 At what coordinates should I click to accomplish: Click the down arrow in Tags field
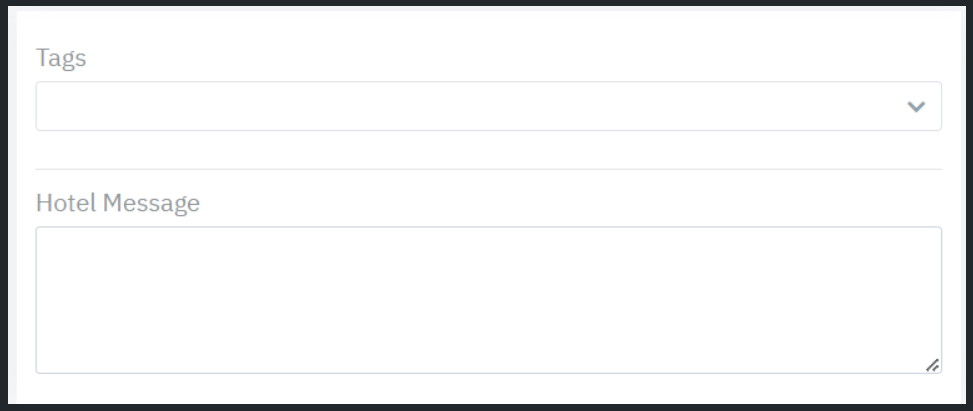coord(916,106)
